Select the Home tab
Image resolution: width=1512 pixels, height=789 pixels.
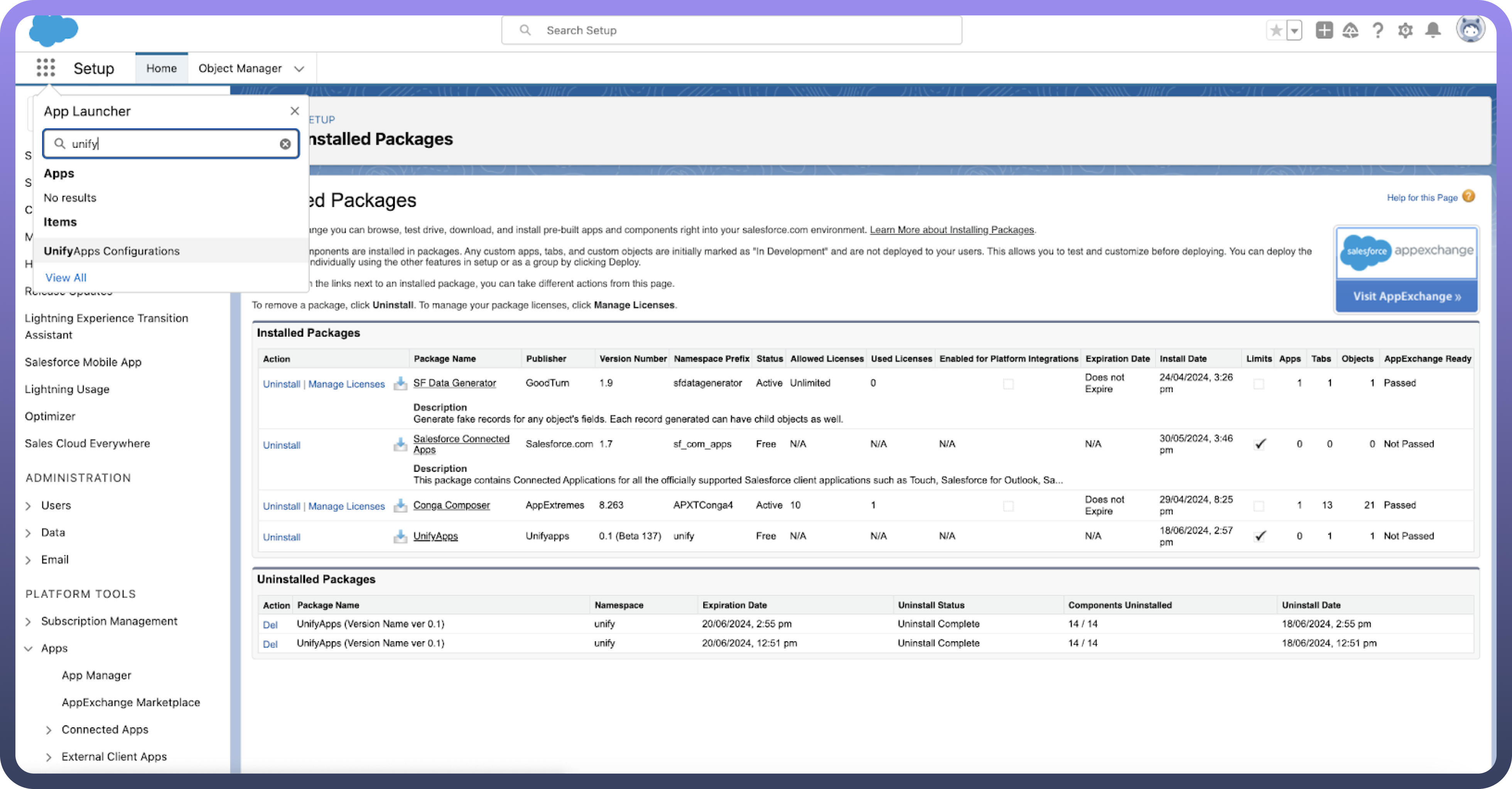click(x=161, y=68)
